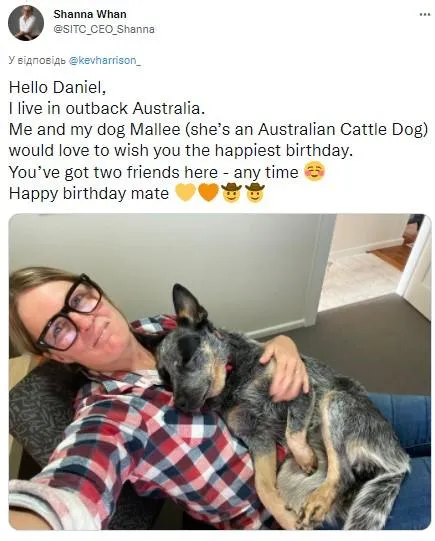This screenshot has width=435, height=541.
Task: Click the 'Happy birthday mate' text
Action: tap(89, 193)
